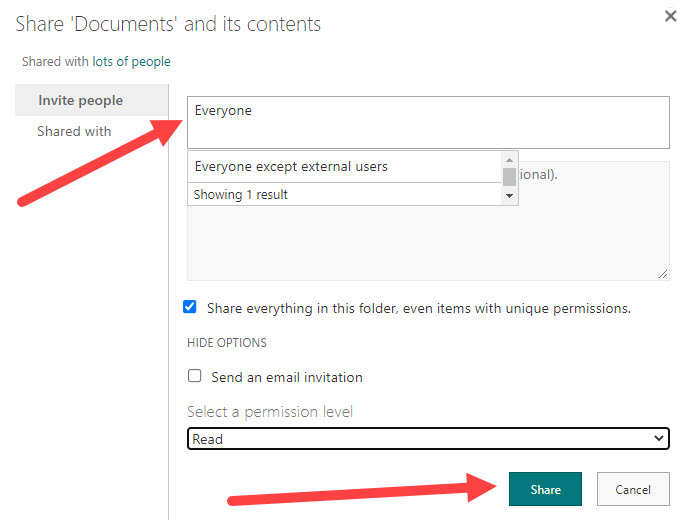
Task: Uncheck 'Share everything in this folder' checkbox
Action: coord(190,307)
